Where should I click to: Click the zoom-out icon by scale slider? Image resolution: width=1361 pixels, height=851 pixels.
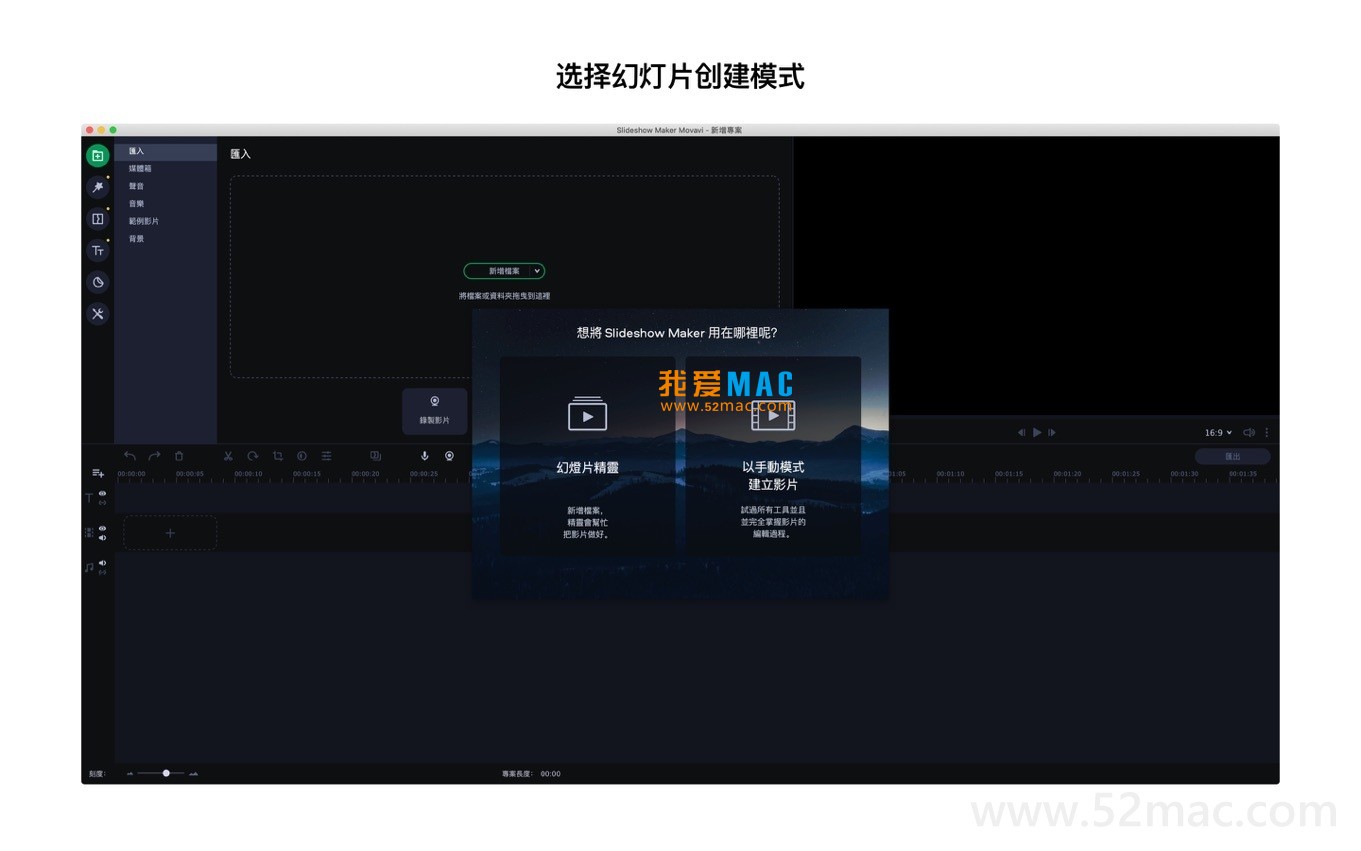(130, 774)
